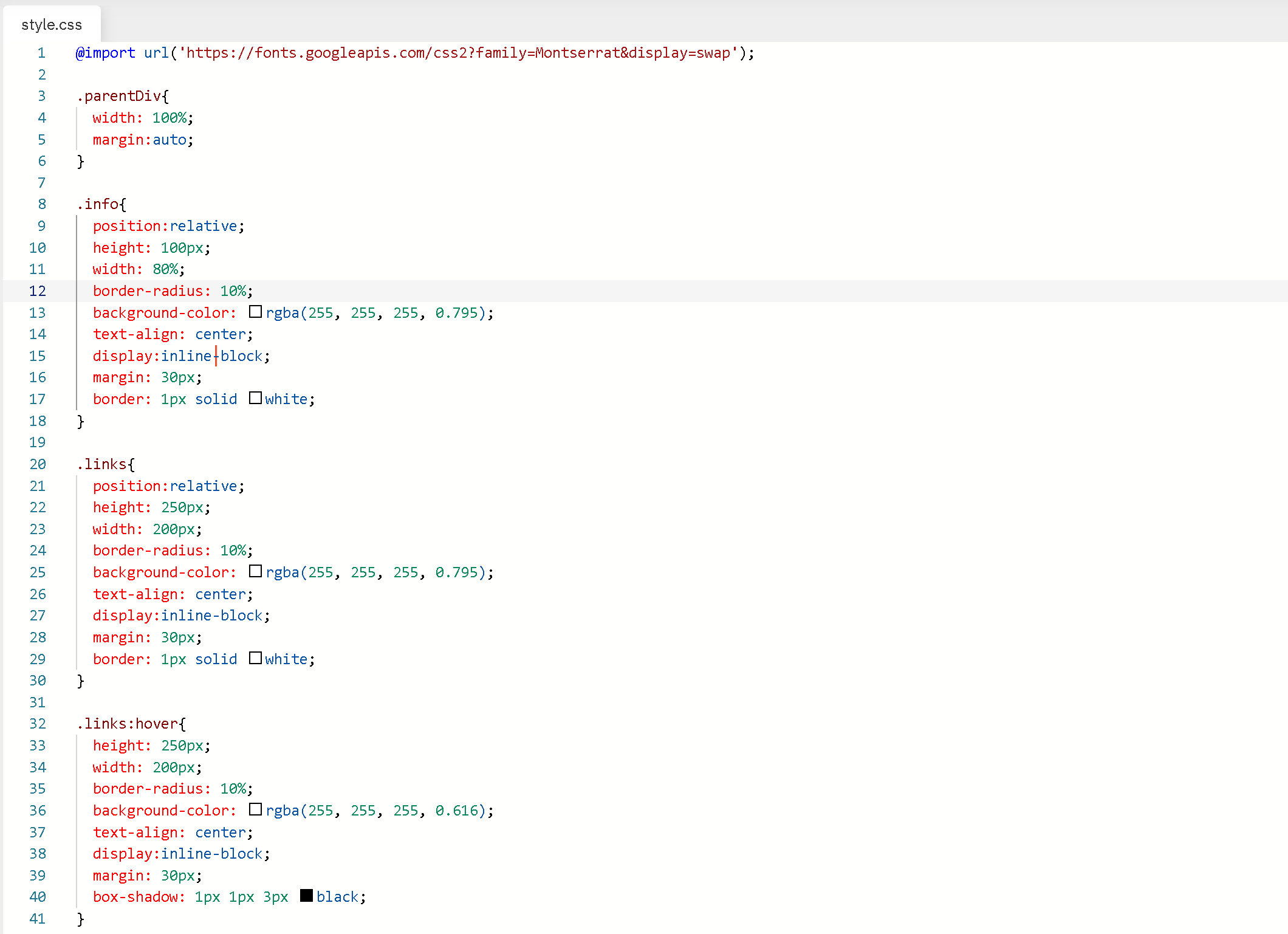Click closing brace on line 41
The image size is (1288, 934).
(80, 919)
